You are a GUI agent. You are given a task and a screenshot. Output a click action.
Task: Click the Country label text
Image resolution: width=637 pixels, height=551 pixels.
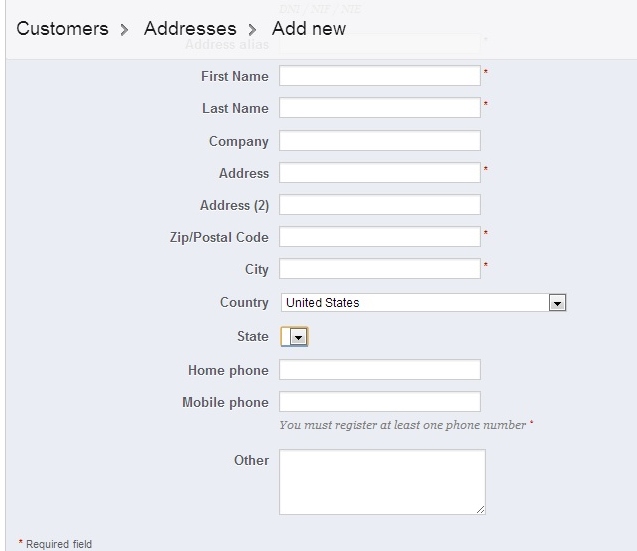[x=244, y=302]
